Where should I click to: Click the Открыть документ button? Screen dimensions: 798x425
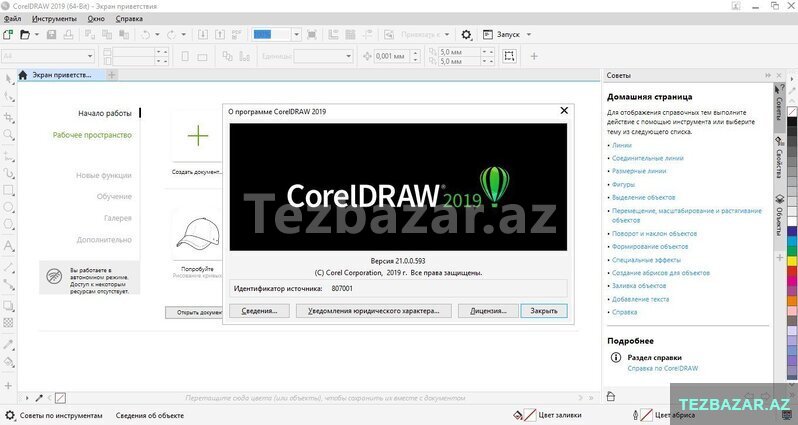[x=194, y=313]
